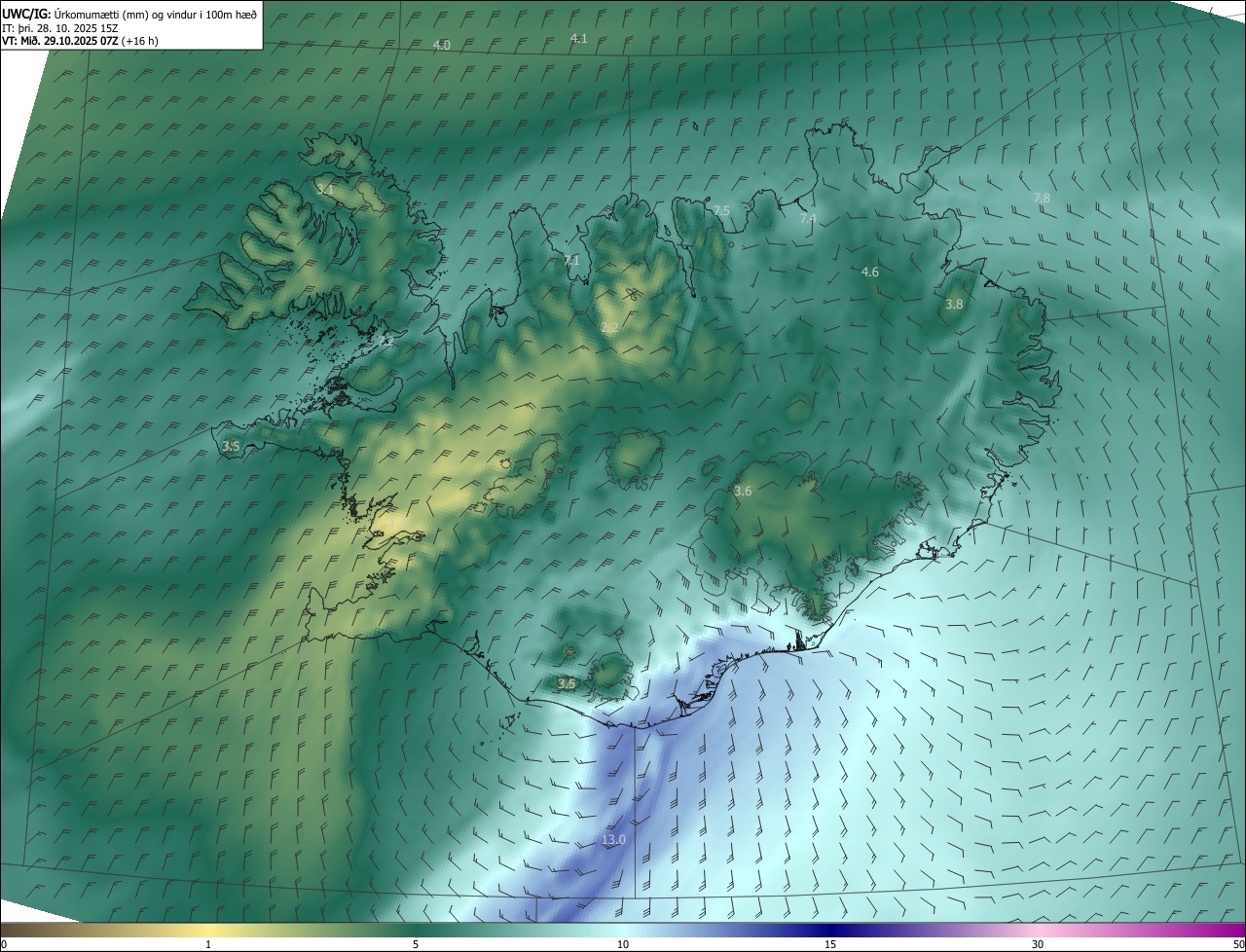Click the 5 tick on the color scale
The image size is (1246, 952).
pyautogui.click(x=416, y=944)
